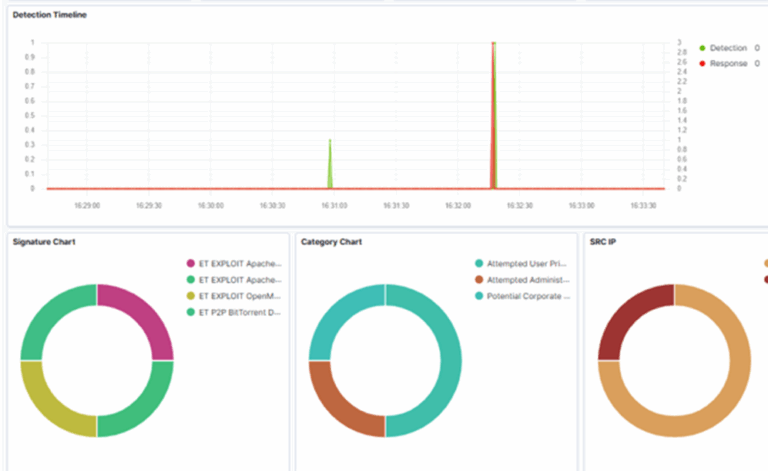Click the green Detection legend dot
The width and height of the screenshot is (768, 471).
tap(702, 48)
